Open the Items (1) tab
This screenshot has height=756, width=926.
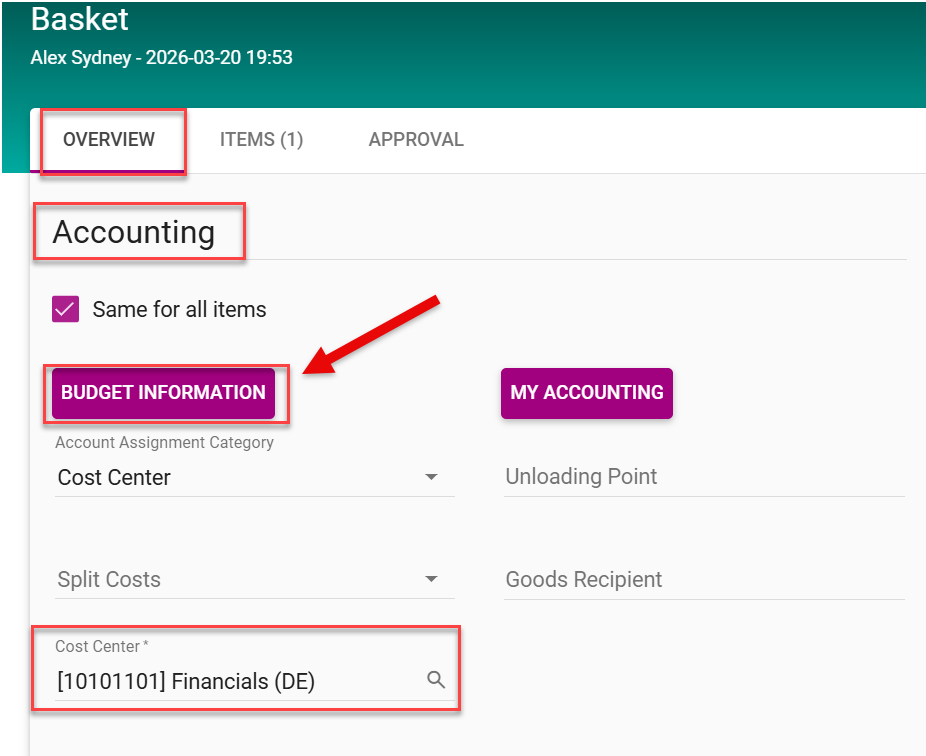[x=261, y=140]
